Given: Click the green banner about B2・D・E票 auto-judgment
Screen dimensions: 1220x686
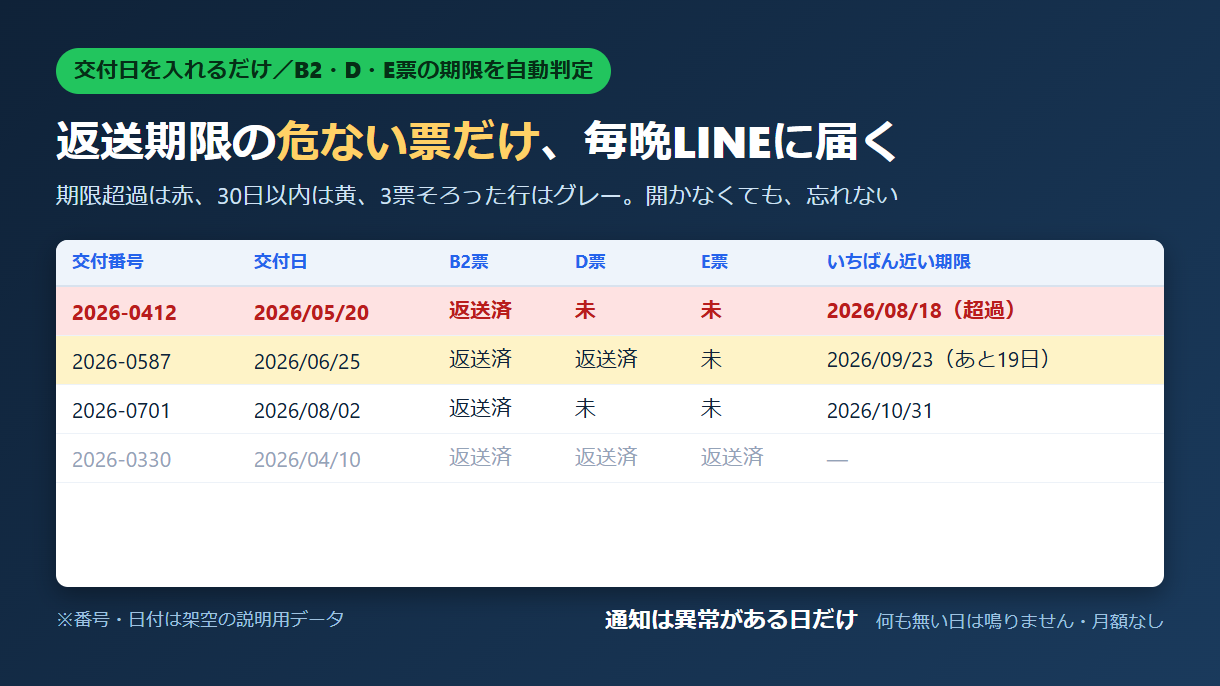Looking at the screenshot, I should coord(333,71).
